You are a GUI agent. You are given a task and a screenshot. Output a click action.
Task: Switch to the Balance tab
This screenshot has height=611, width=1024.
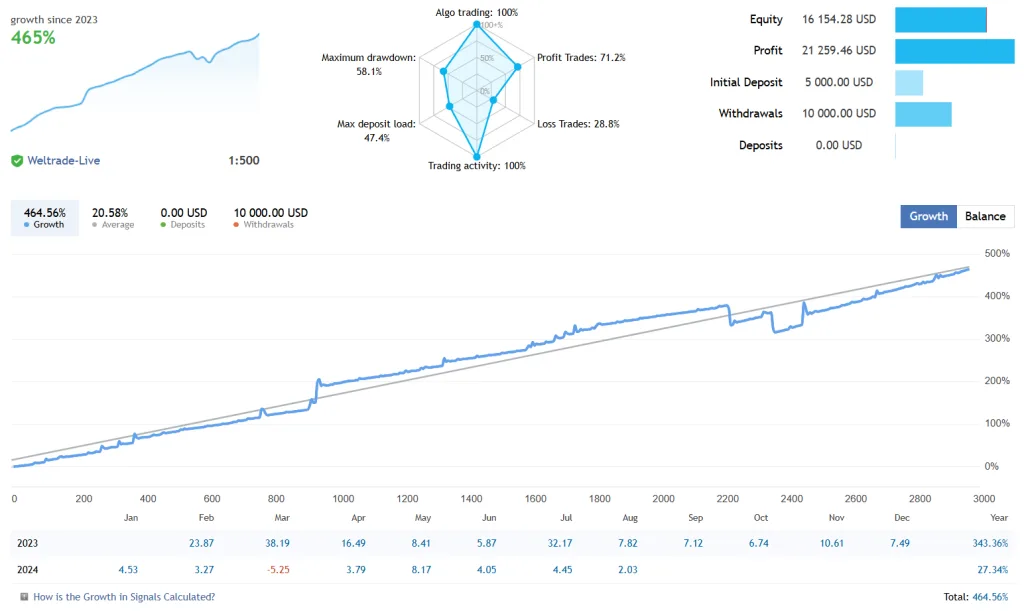pos(985,216)
